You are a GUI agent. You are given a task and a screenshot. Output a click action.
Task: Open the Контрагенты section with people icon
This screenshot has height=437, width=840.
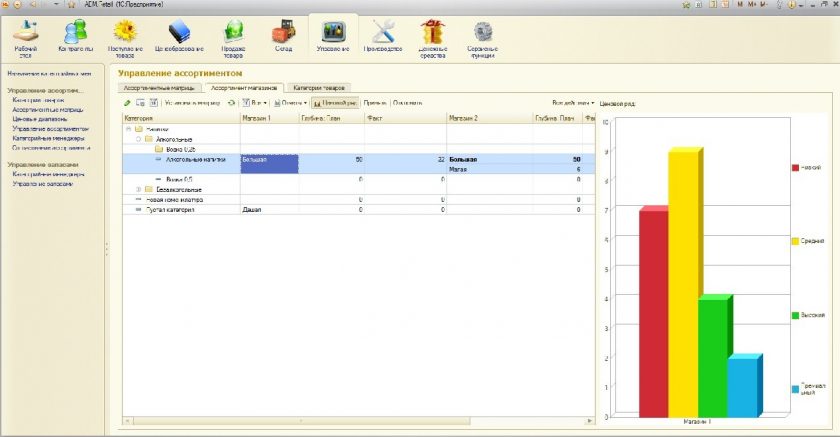point(76,36)
